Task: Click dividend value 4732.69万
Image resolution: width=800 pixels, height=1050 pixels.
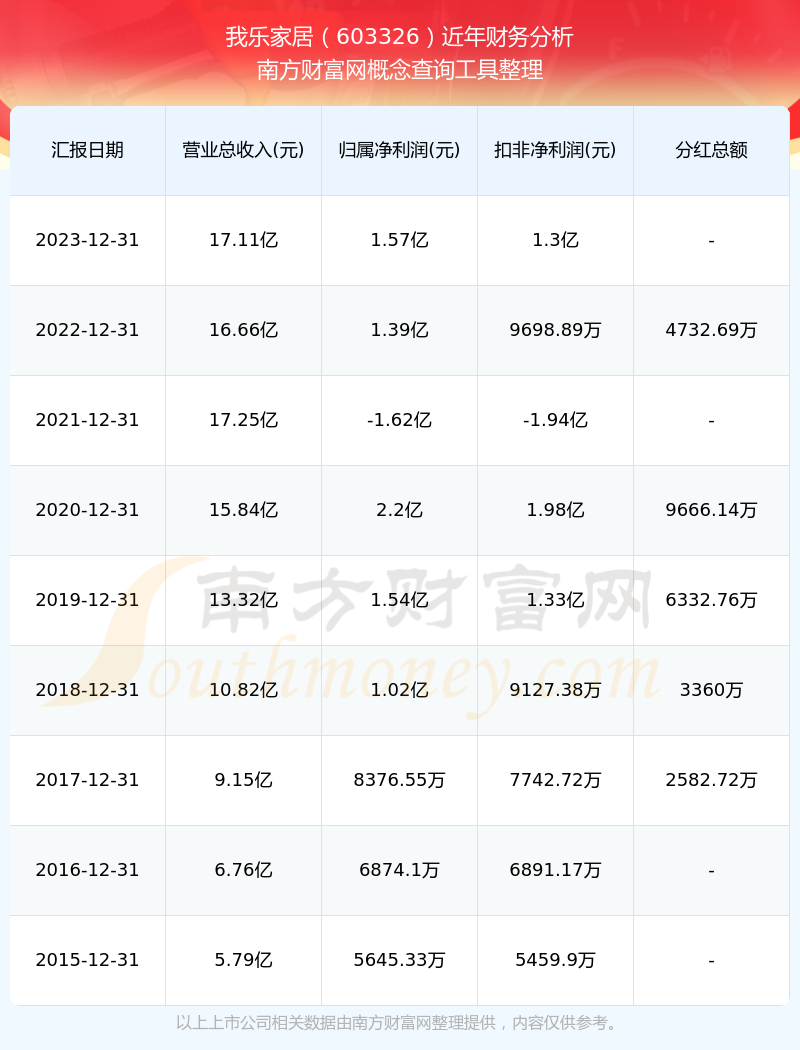Action: [x=712, y=330]
